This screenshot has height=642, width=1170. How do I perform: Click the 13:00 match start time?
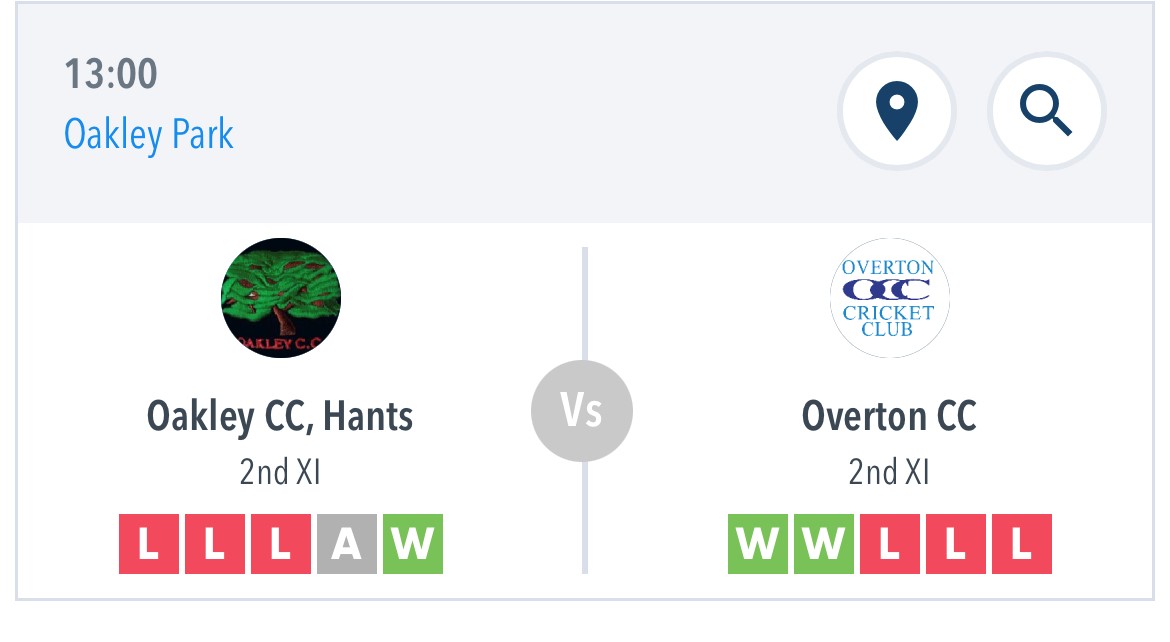click(110, 74)
